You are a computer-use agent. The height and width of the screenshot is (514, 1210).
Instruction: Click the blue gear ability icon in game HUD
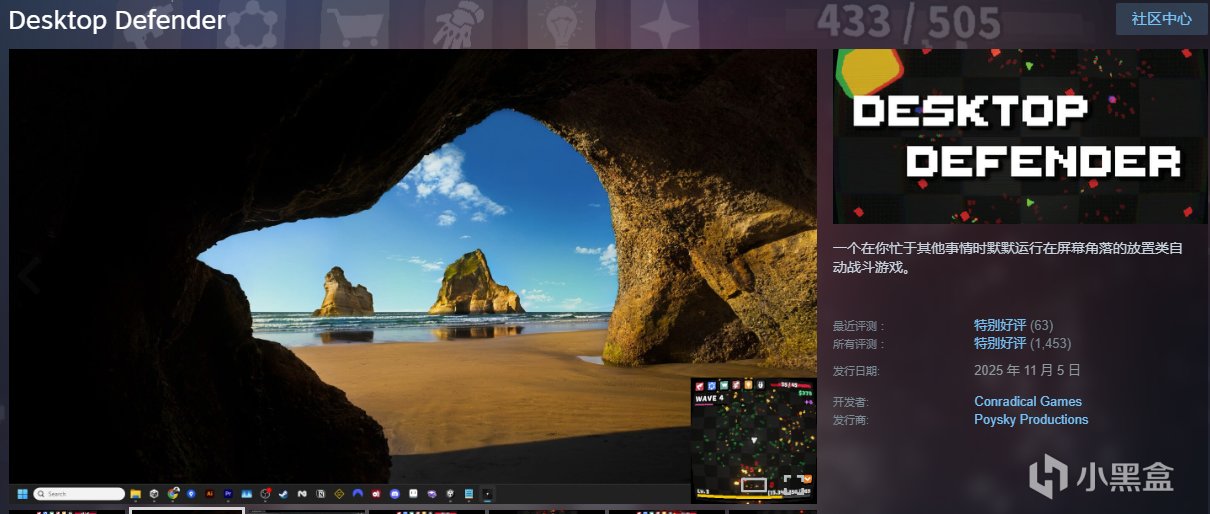point(712,386)
